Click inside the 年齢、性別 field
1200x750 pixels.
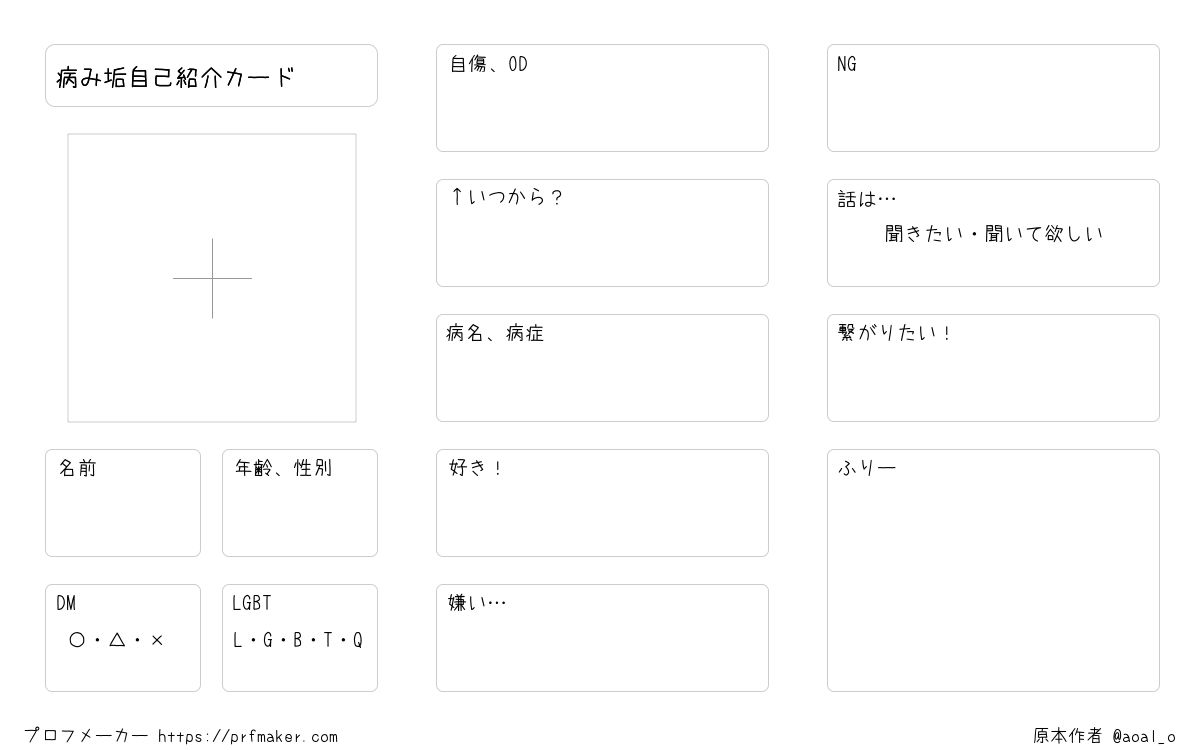300,503
